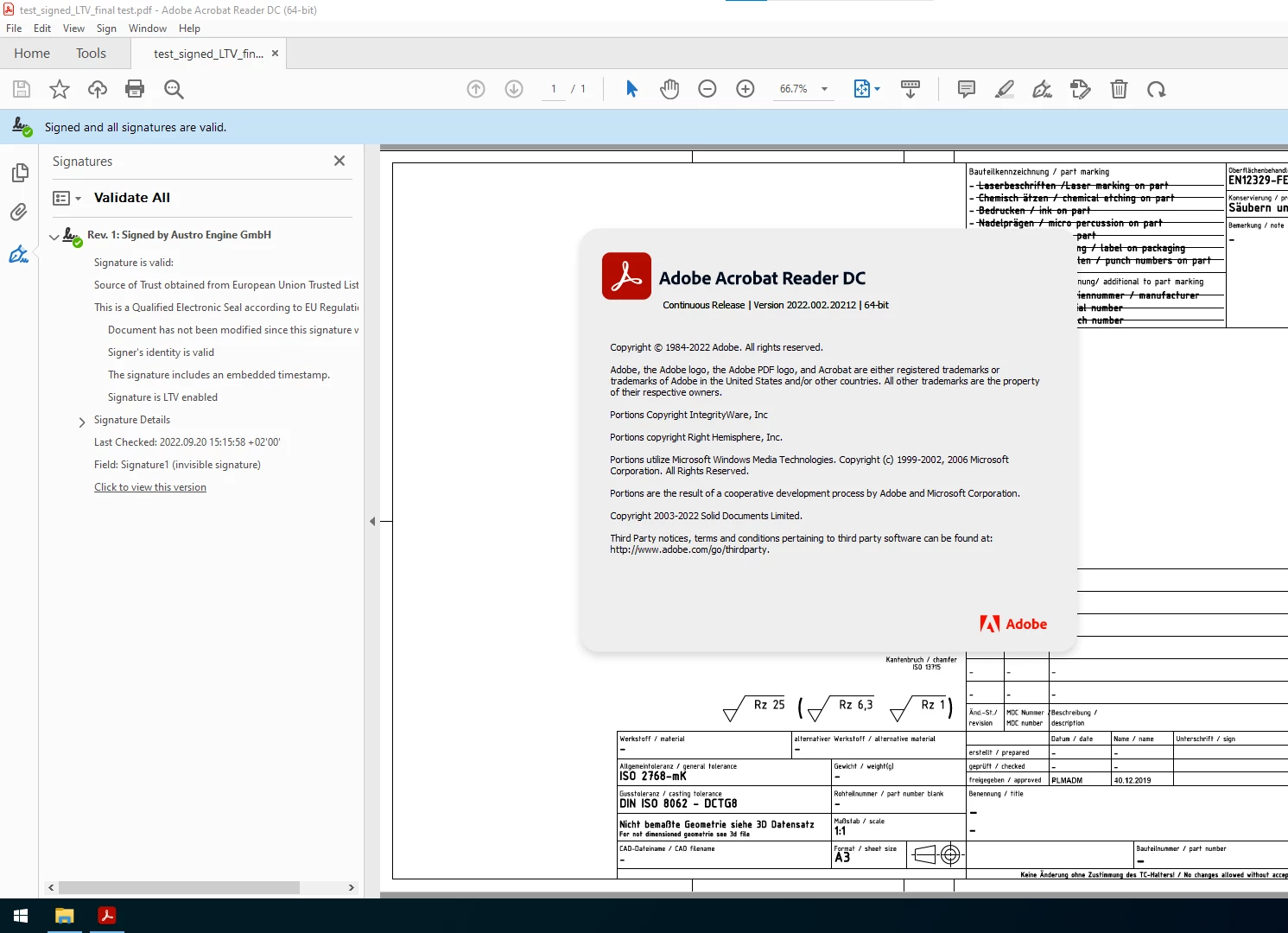Open the View menu
Screen dimensions: 1288x933
pos(74,29)
